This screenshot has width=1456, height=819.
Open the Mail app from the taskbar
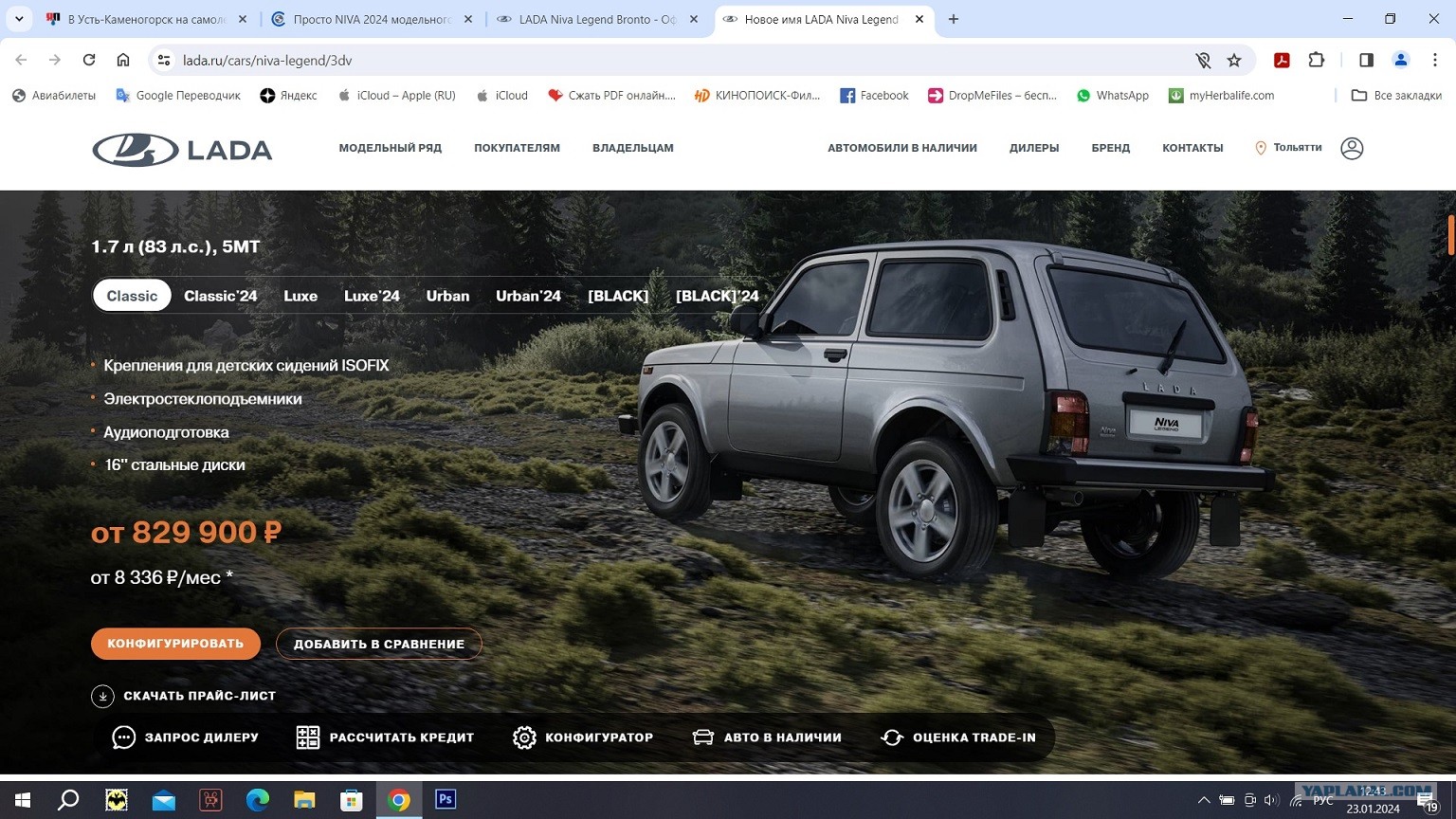163,800
